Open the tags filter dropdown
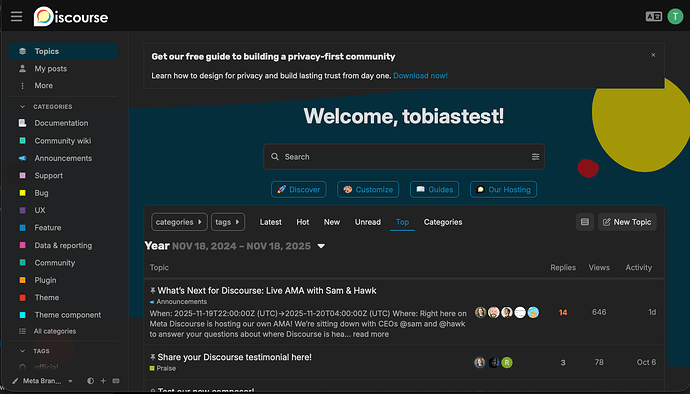690x394 pixels. point(228,222)
